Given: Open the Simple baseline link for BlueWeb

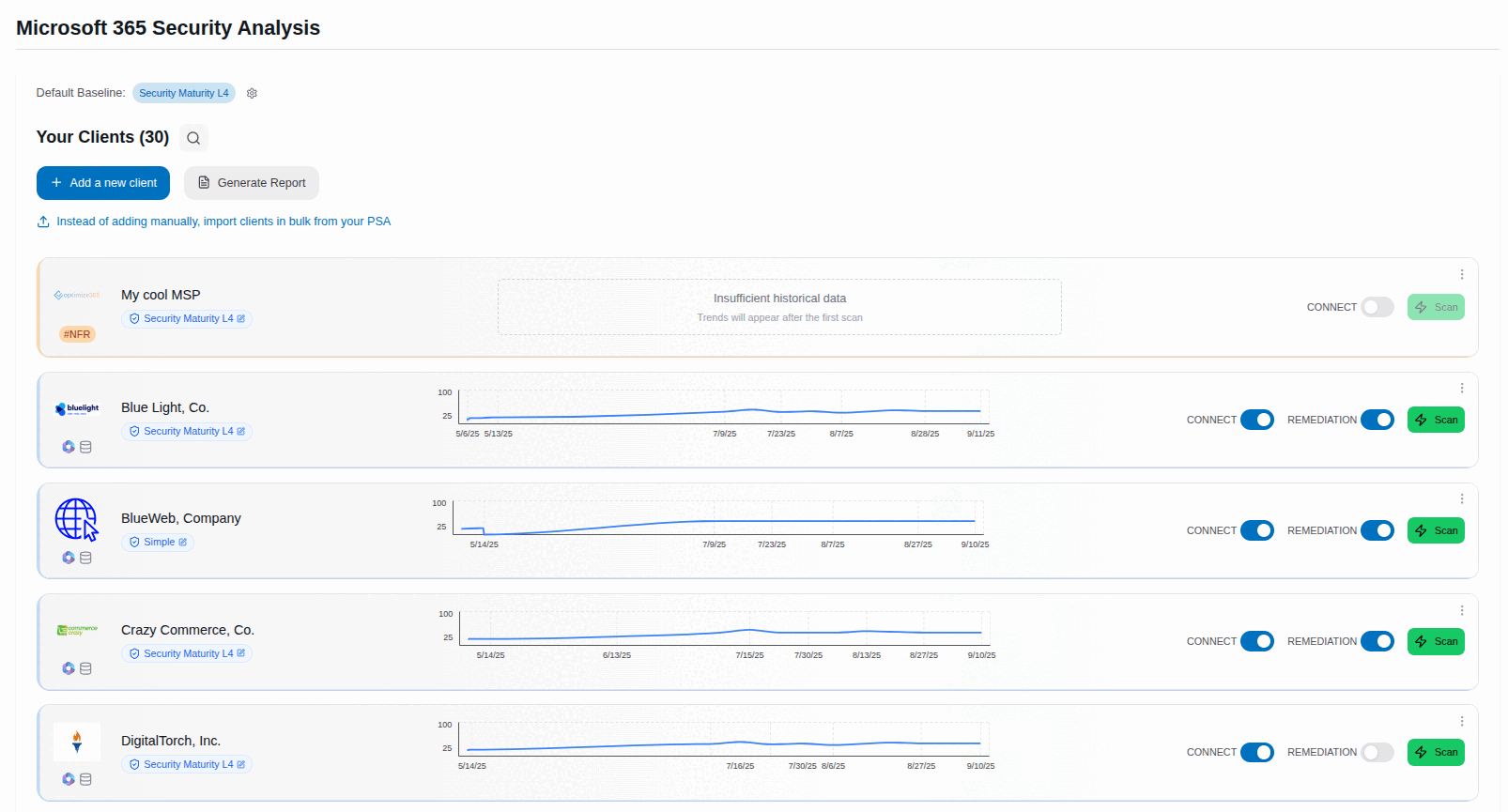Looking at the screenshot, I should [x=158, y=543].
